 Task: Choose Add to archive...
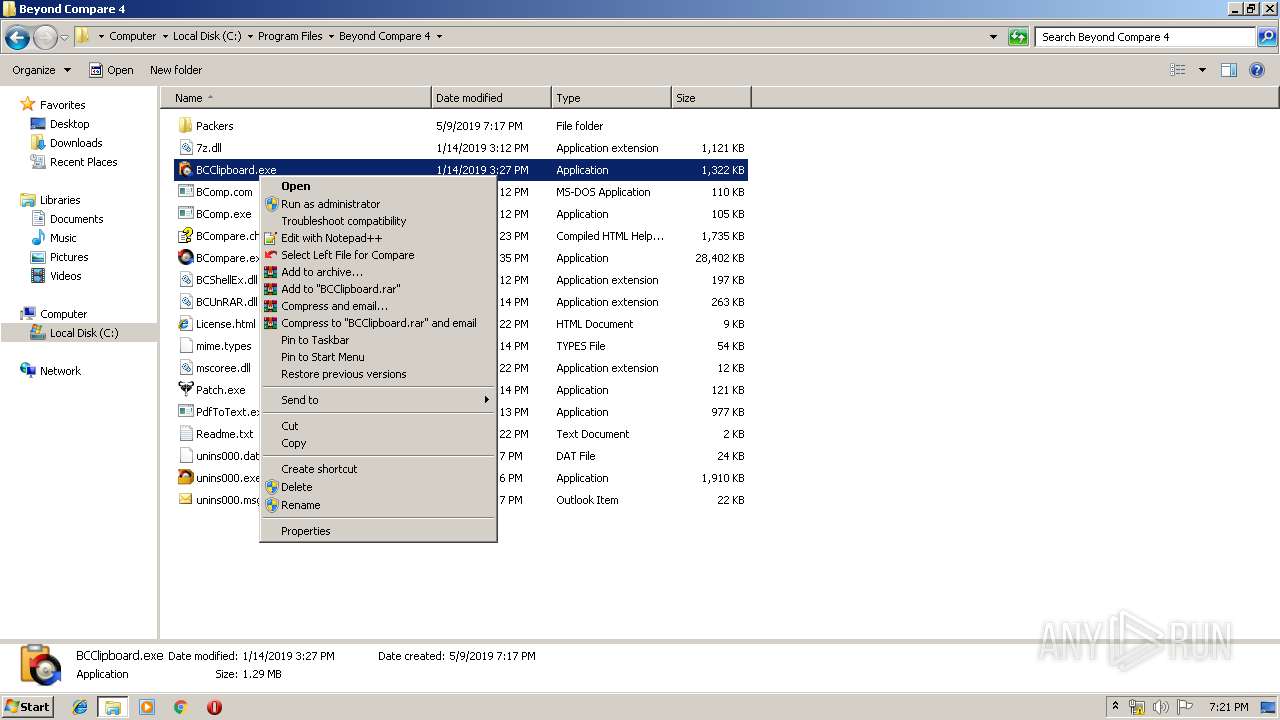(378, 272)
